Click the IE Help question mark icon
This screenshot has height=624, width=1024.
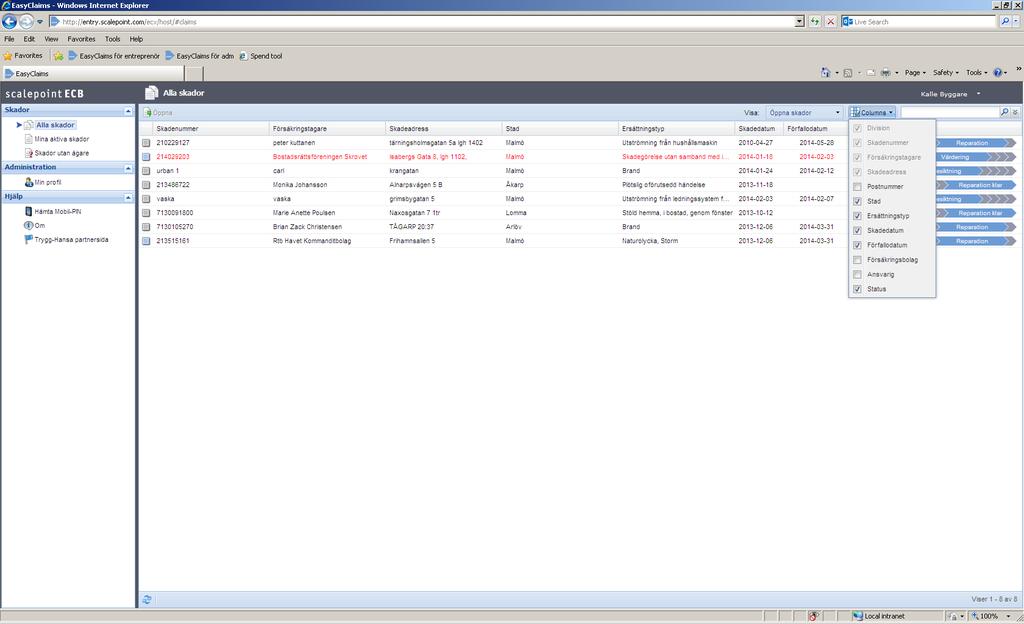coord(997,72)
